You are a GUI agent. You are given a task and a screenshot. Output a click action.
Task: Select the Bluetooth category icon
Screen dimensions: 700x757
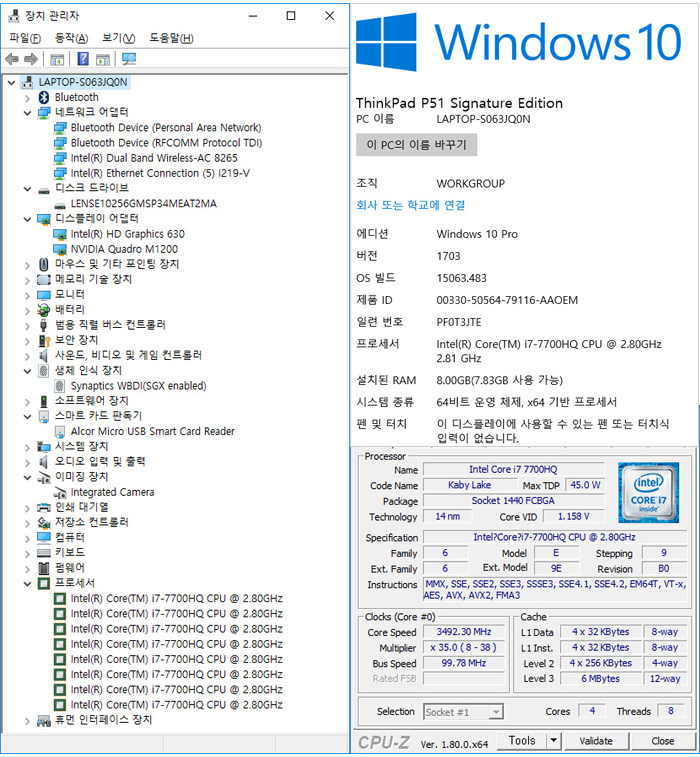pos(43,98)
